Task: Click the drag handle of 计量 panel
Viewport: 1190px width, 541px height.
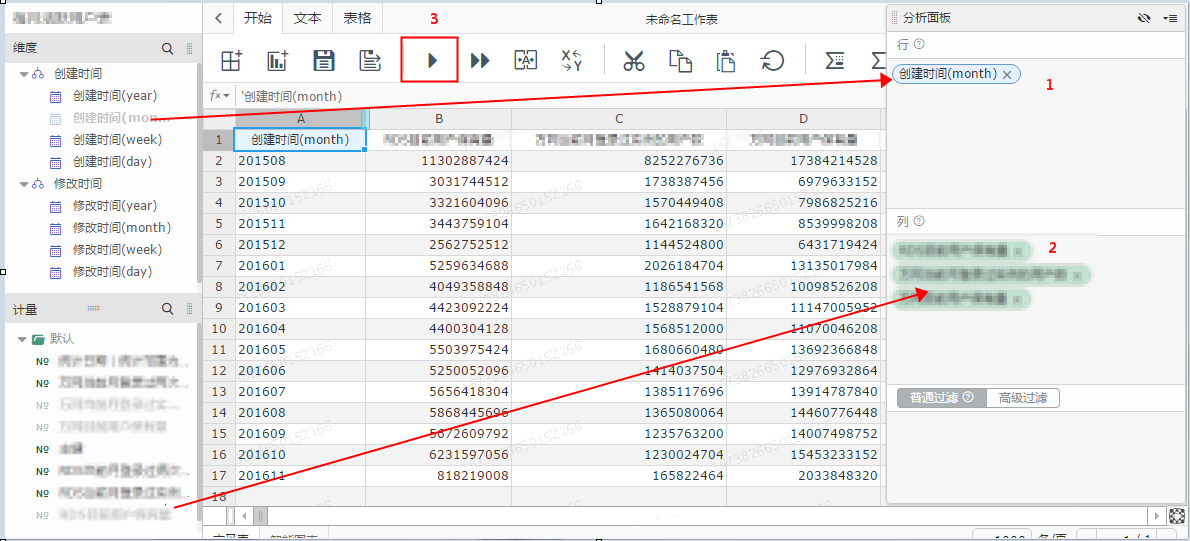Action: point(190,310)
